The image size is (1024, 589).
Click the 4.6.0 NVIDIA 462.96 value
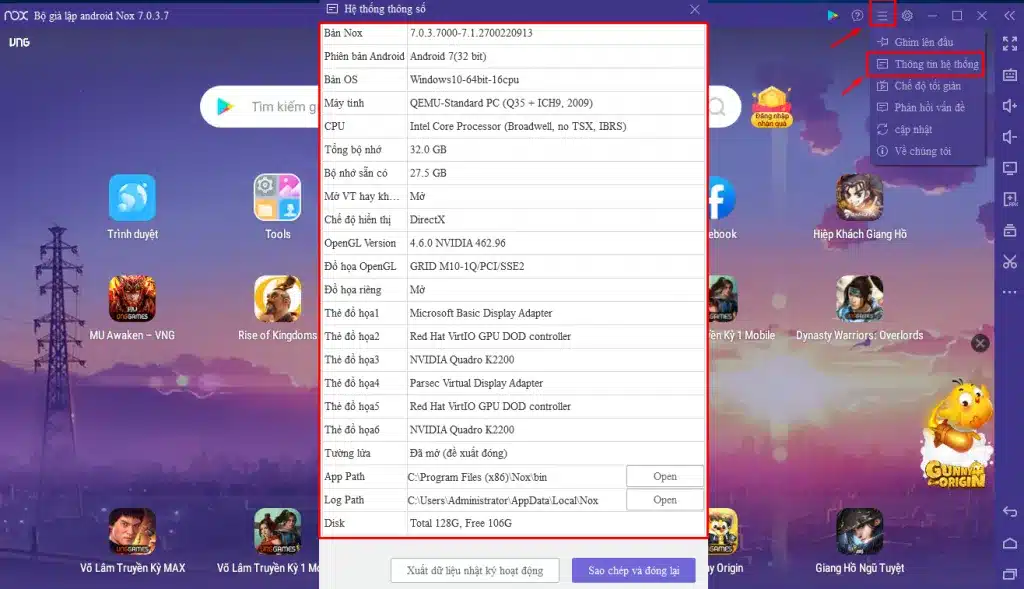point(457,243)
